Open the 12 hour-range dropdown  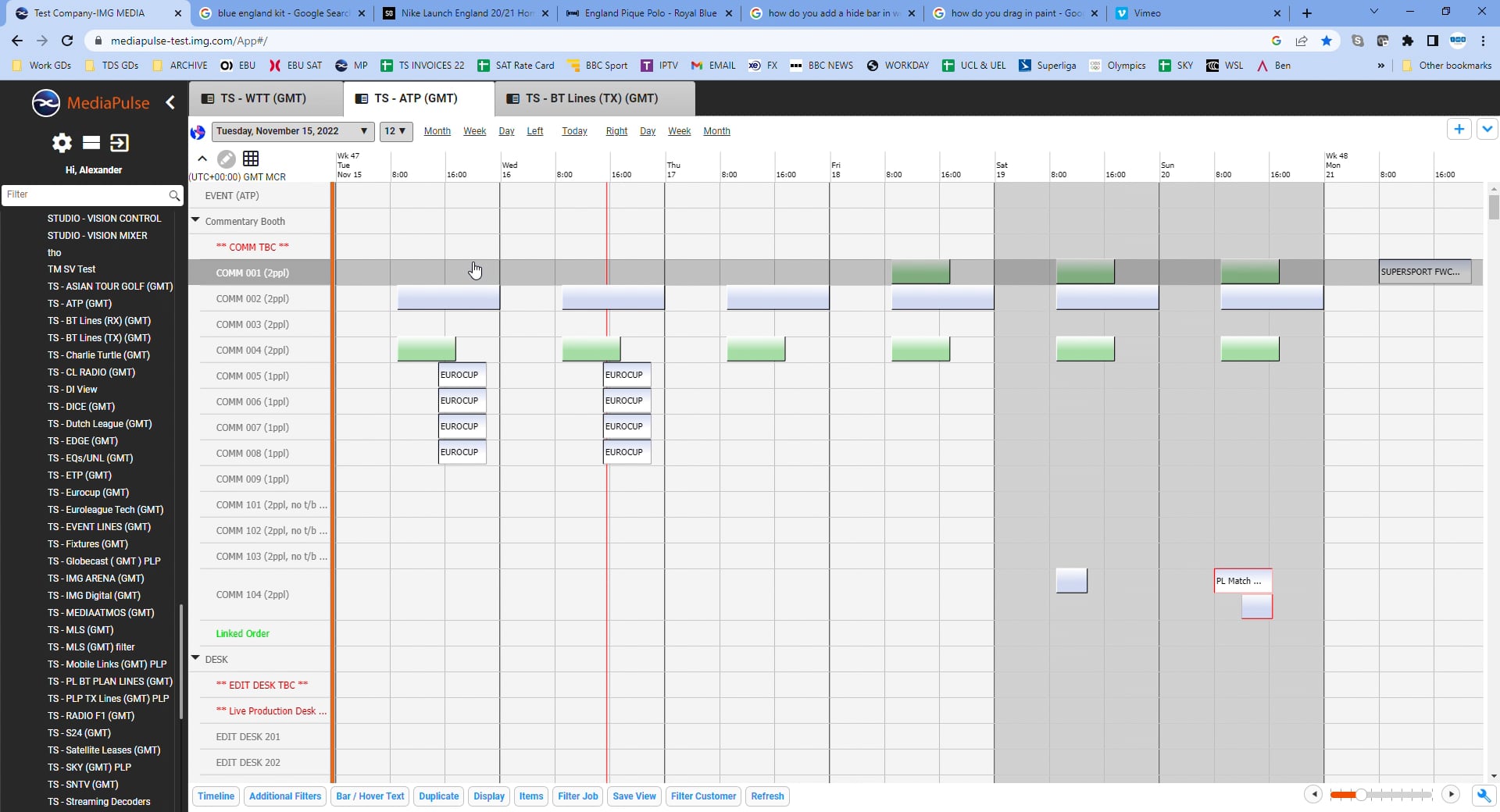pyautogui.click(x=396, y=131)
